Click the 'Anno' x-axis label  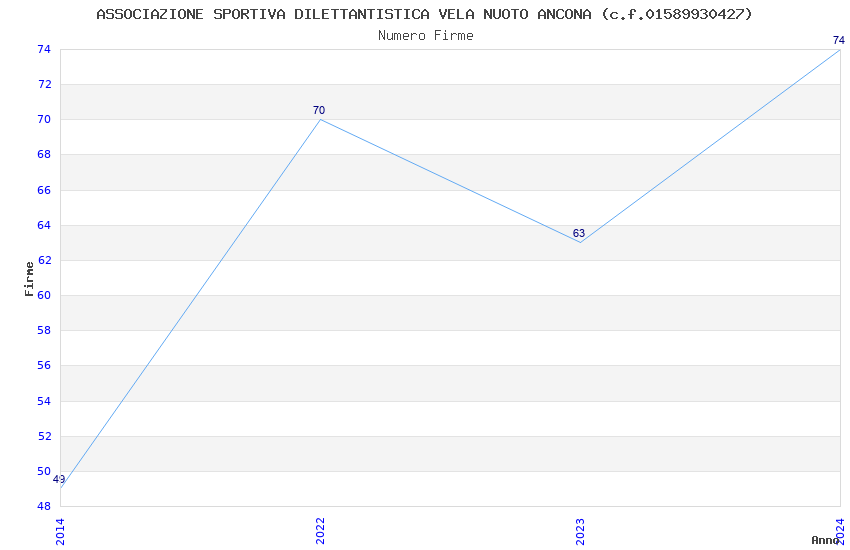pos(824,540)
